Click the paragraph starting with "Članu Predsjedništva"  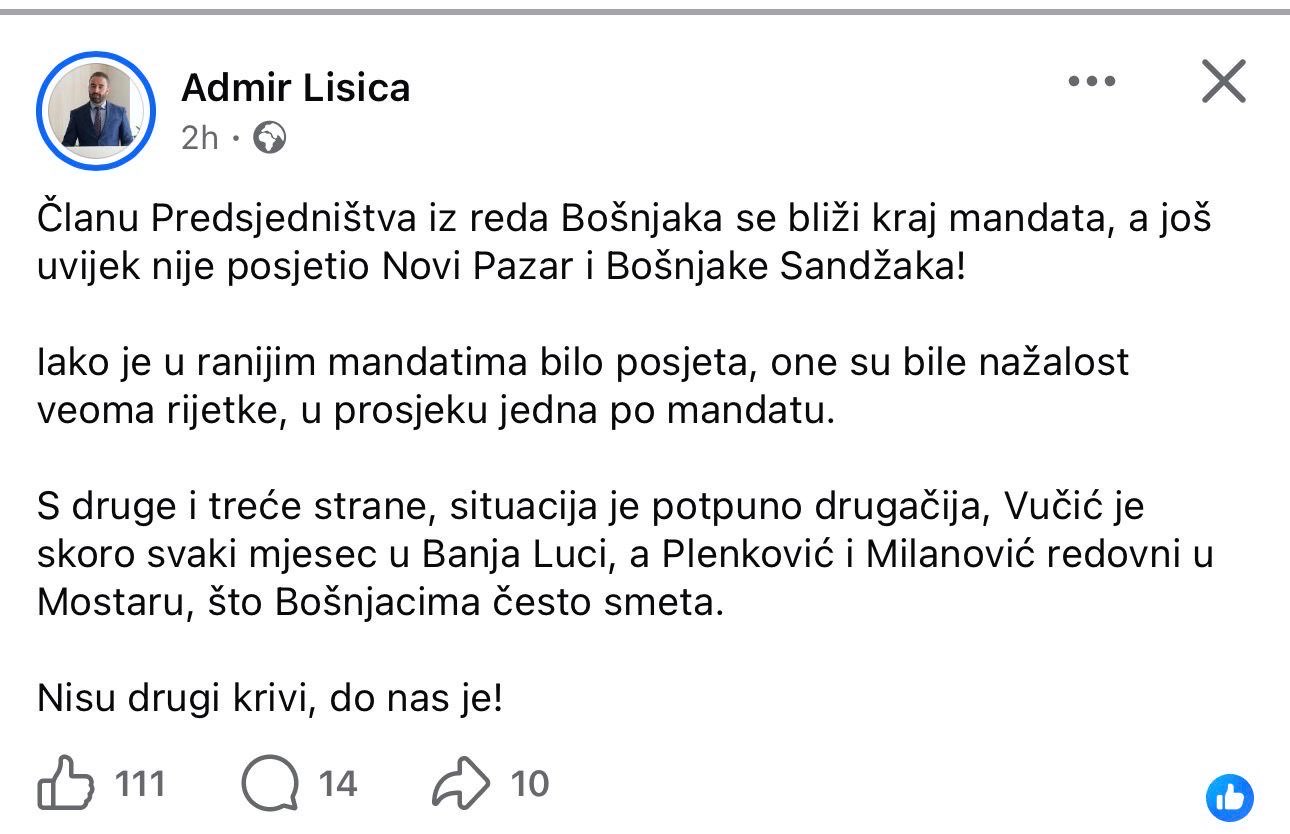click(x=623, y=243)
